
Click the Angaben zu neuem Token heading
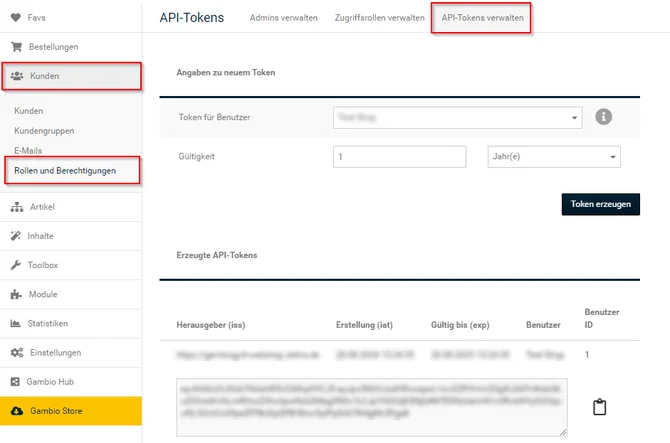(226, 73)
